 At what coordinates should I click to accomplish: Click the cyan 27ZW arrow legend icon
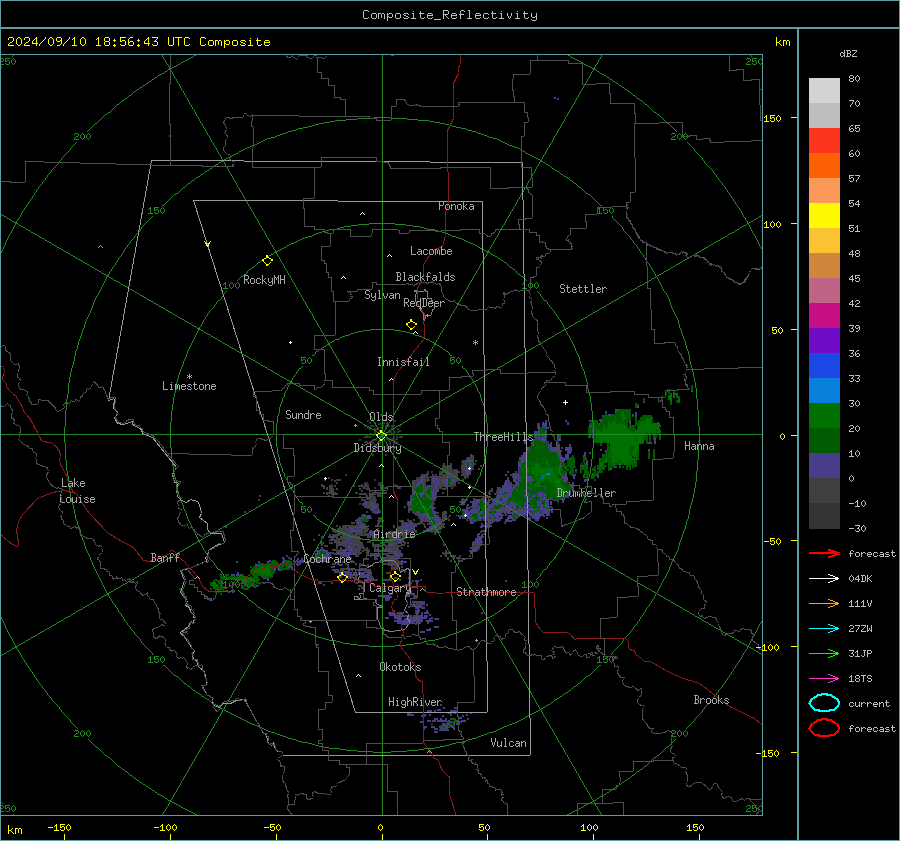[824, 629]
